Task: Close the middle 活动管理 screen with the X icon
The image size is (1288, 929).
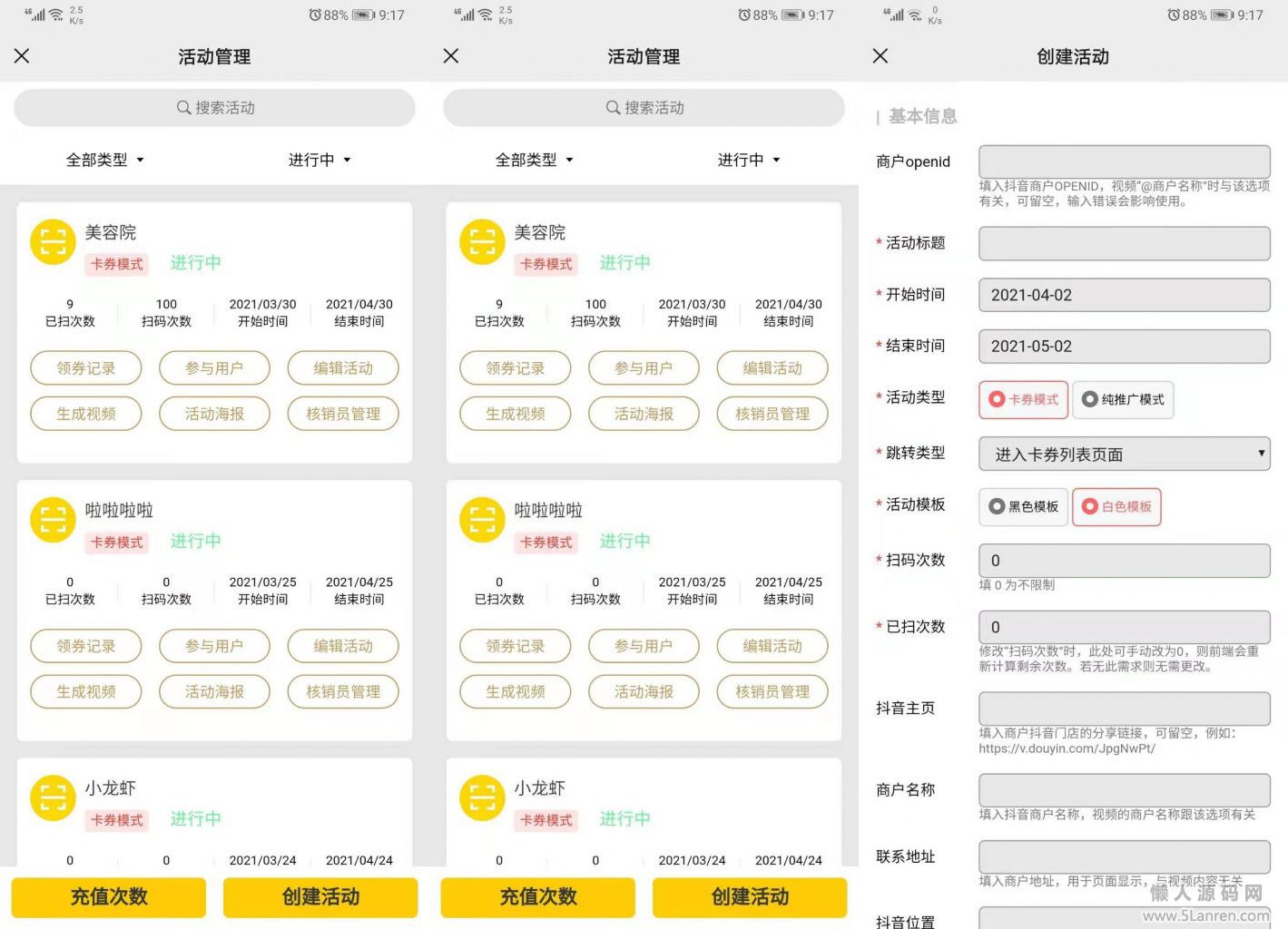Action: (451, 56)
